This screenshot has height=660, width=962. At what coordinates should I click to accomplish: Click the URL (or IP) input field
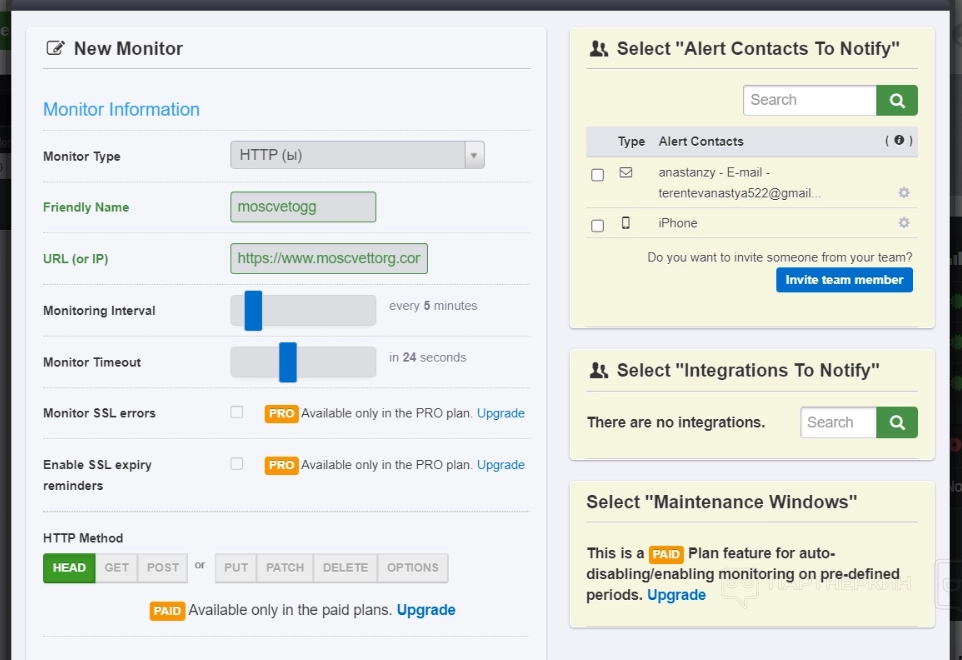(x=329, y=258)
